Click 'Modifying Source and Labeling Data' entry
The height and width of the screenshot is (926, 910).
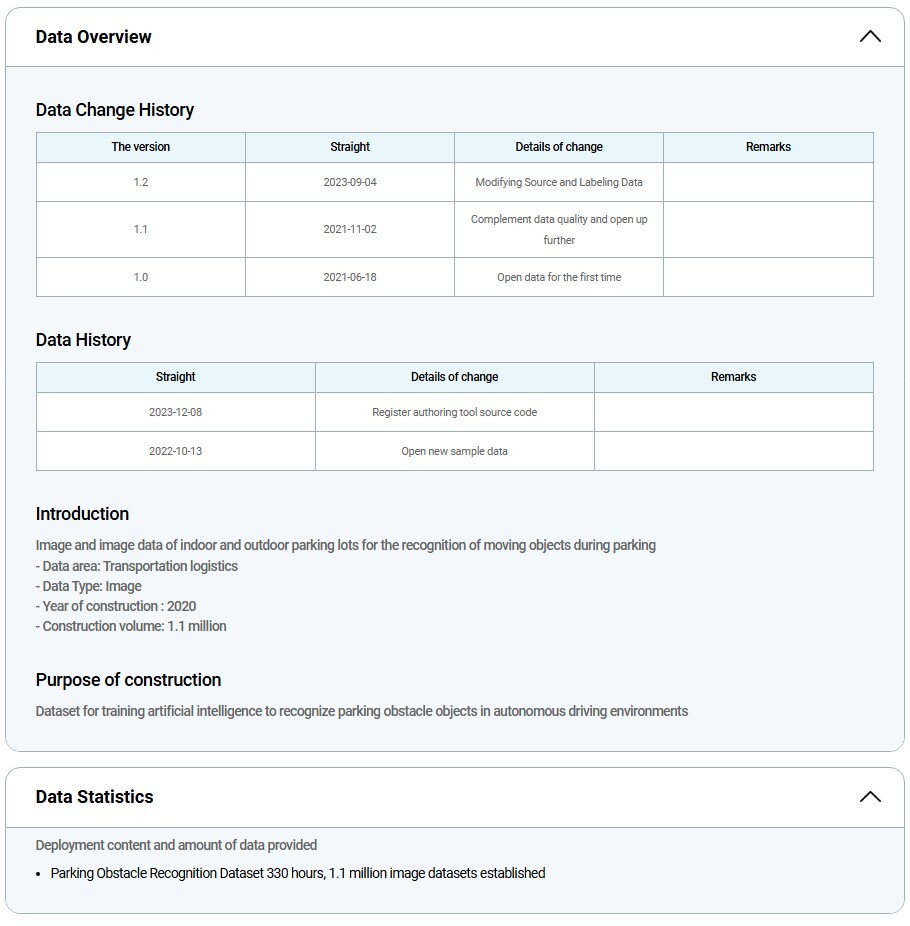[x=559, y=182]
